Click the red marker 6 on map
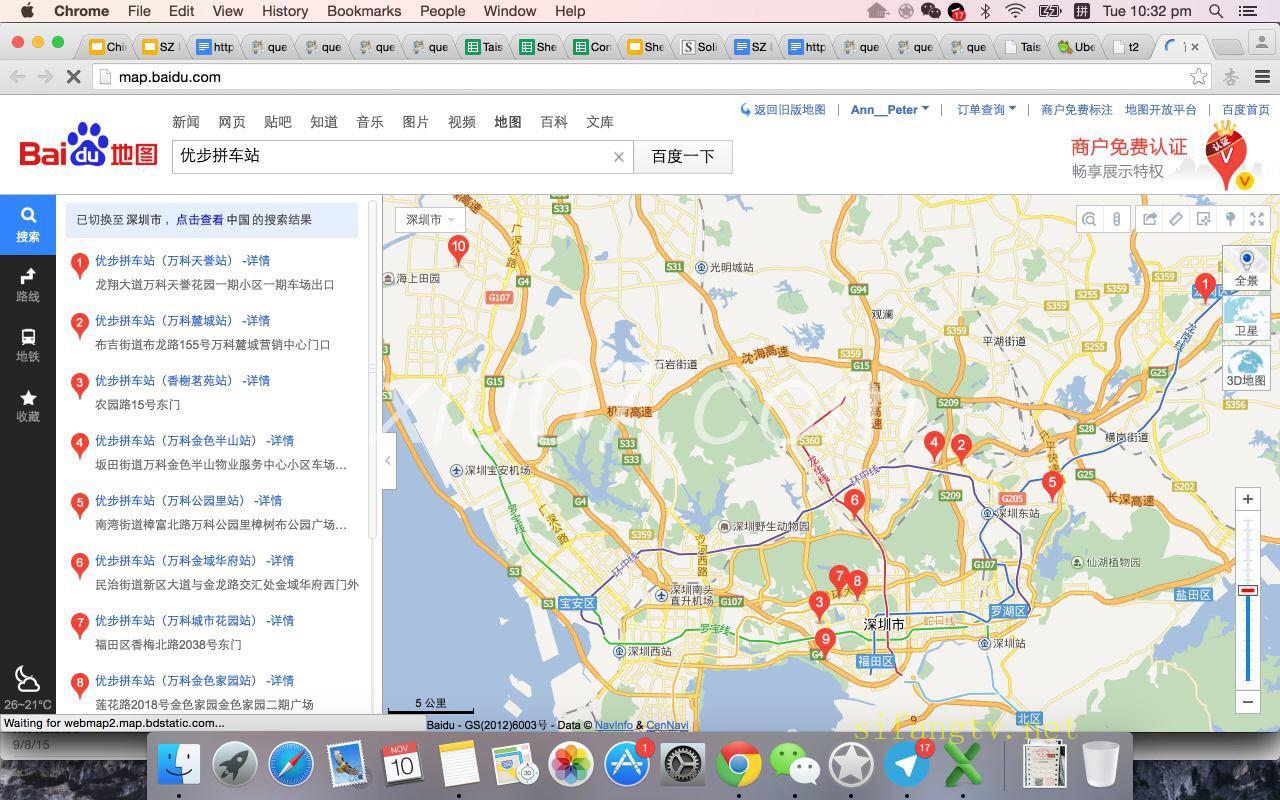This screenshot has height=800, width=1280. [x=853, y=503]
